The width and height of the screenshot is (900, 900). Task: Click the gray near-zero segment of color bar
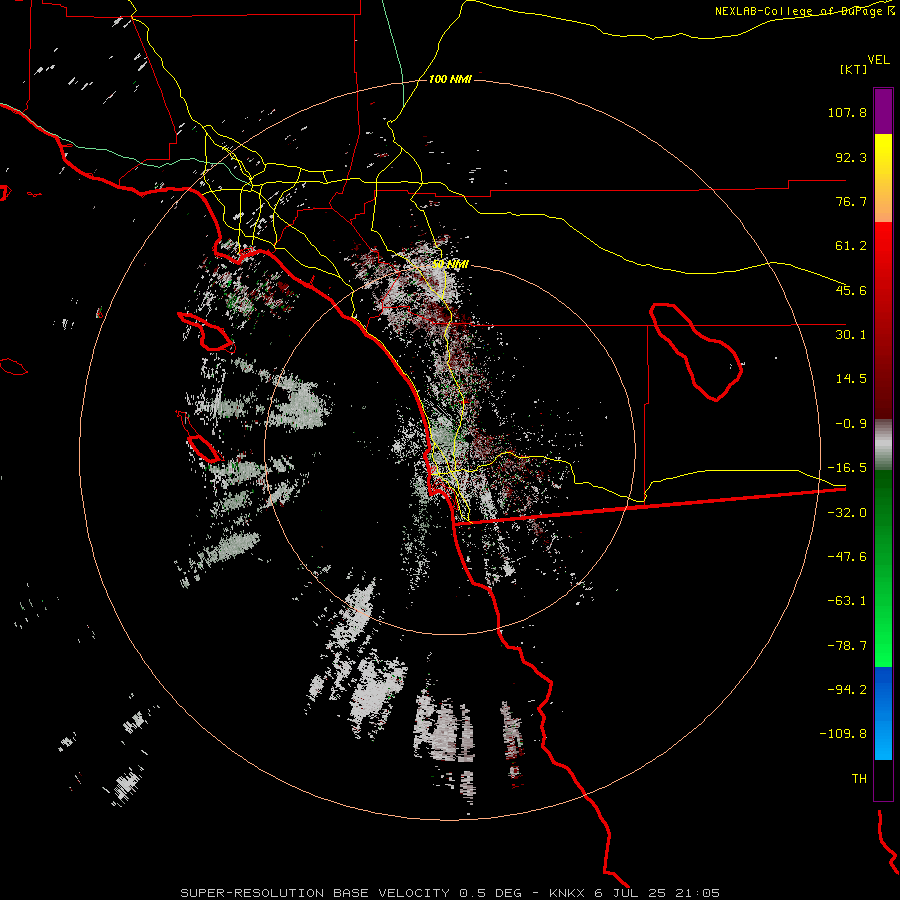[x=883, y=444]
